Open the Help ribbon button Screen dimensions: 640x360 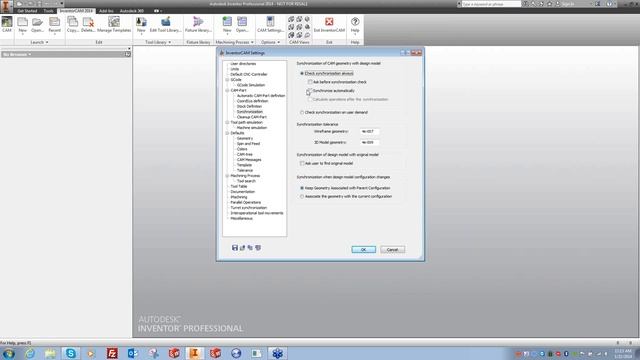pyautogui.click(x=355, y=24)
